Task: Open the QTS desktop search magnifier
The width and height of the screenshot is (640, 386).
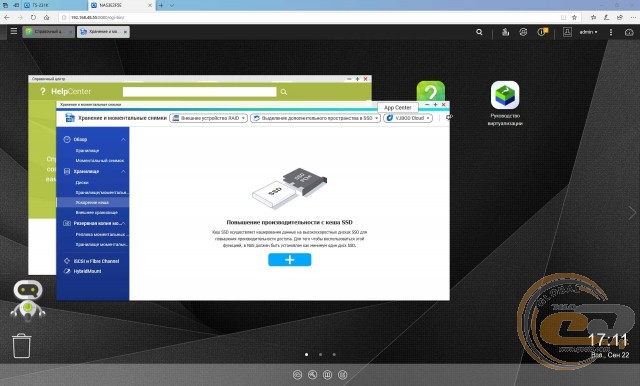Action: (x=479, y=32)
